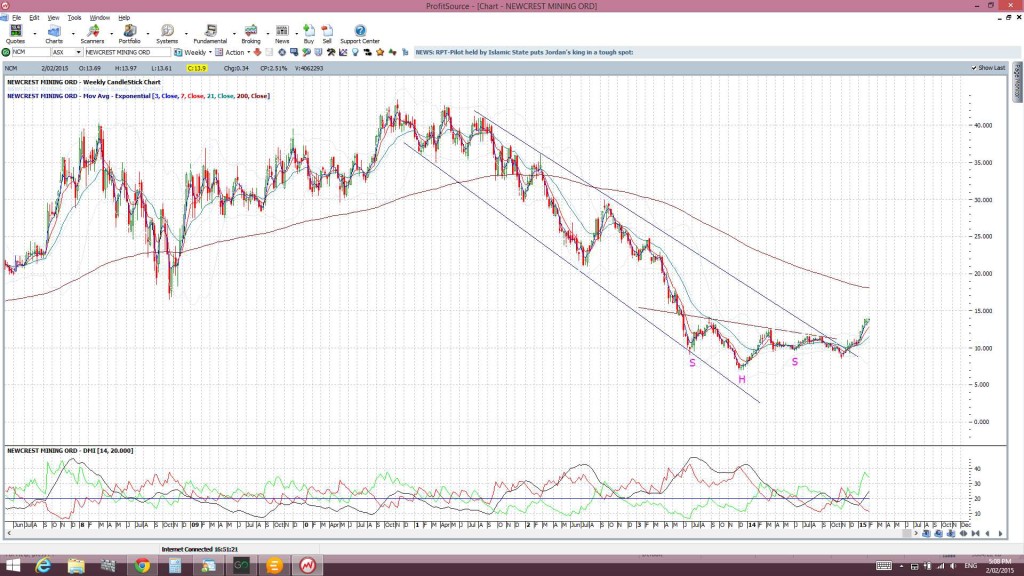Click the compress-chart bowtie arrows button
Image resolution: width=1024 pixels, height=576 pixels.
pos(976,534)
